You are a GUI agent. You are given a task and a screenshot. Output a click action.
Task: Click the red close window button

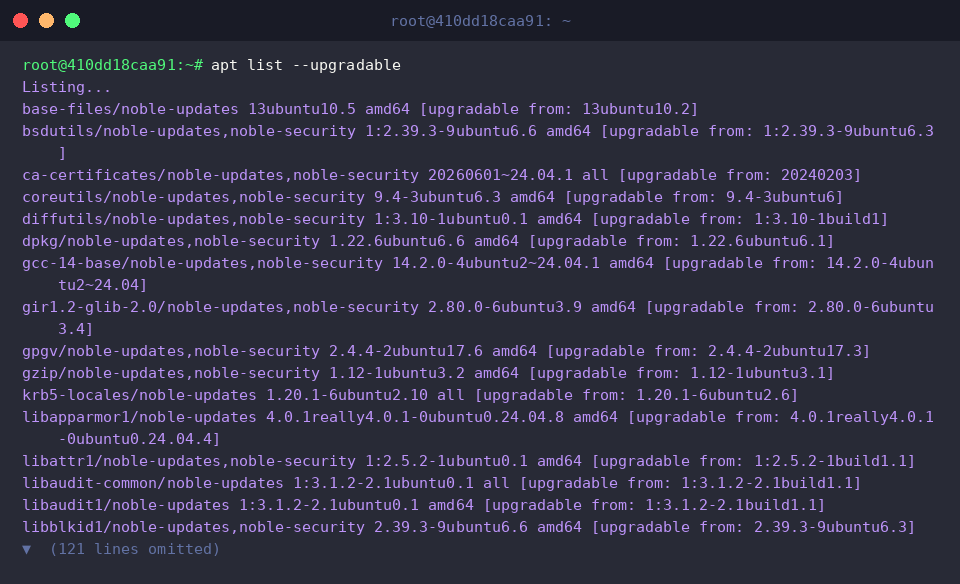[20, 21]
